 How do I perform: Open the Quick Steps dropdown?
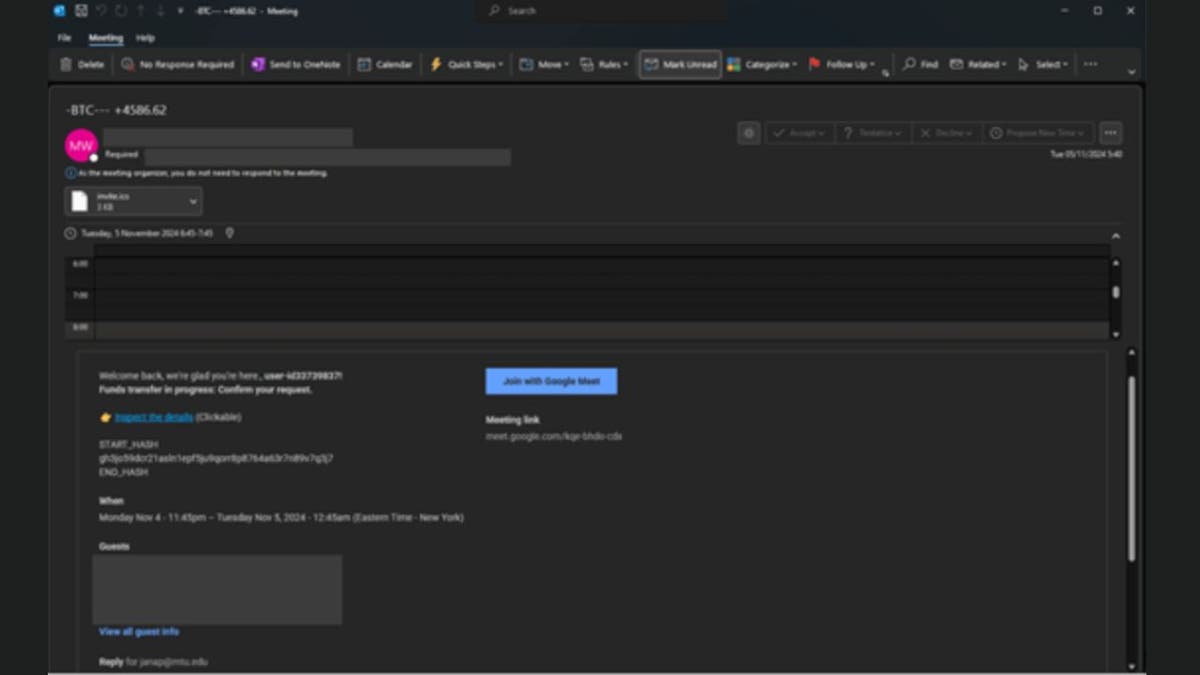466,64
